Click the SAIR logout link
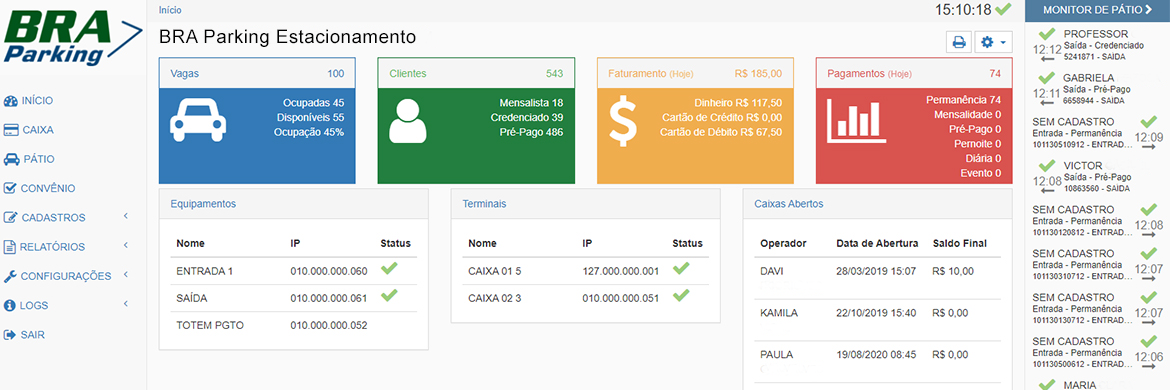This screenshot has height=390, width=1170. (x=25, y=335)
